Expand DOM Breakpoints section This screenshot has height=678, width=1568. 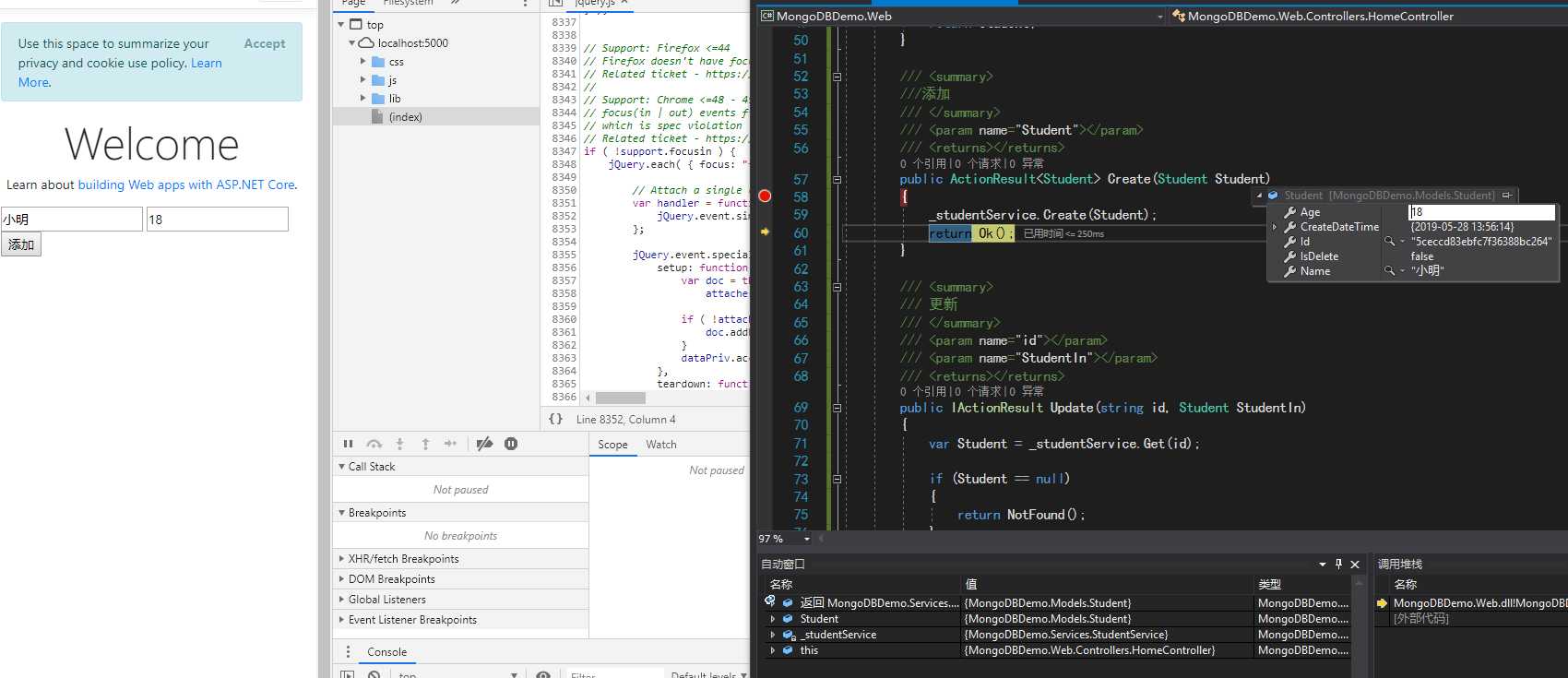[x=341, y=579]
